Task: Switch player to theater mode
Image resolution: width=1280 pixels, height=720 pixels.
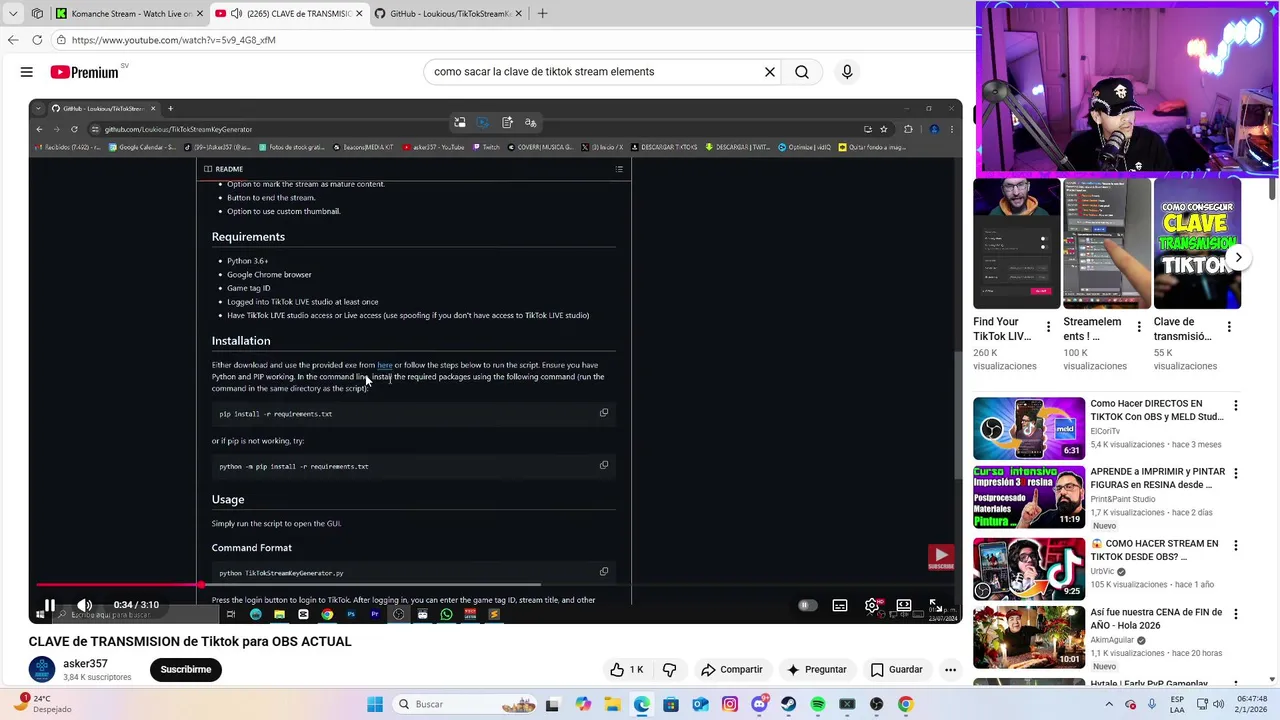Action: 904,605
